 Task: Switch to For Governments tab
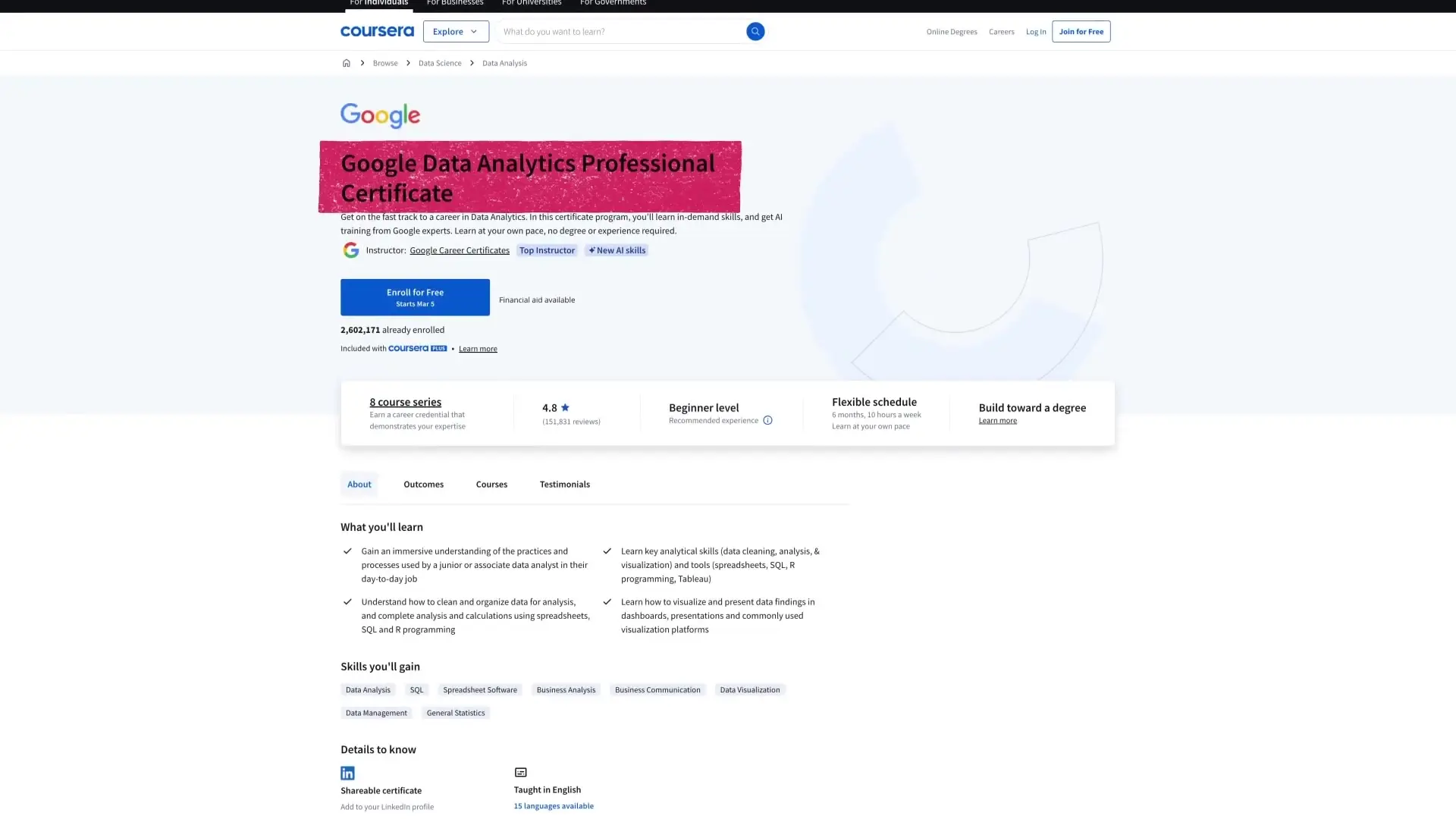click(613, 3)
